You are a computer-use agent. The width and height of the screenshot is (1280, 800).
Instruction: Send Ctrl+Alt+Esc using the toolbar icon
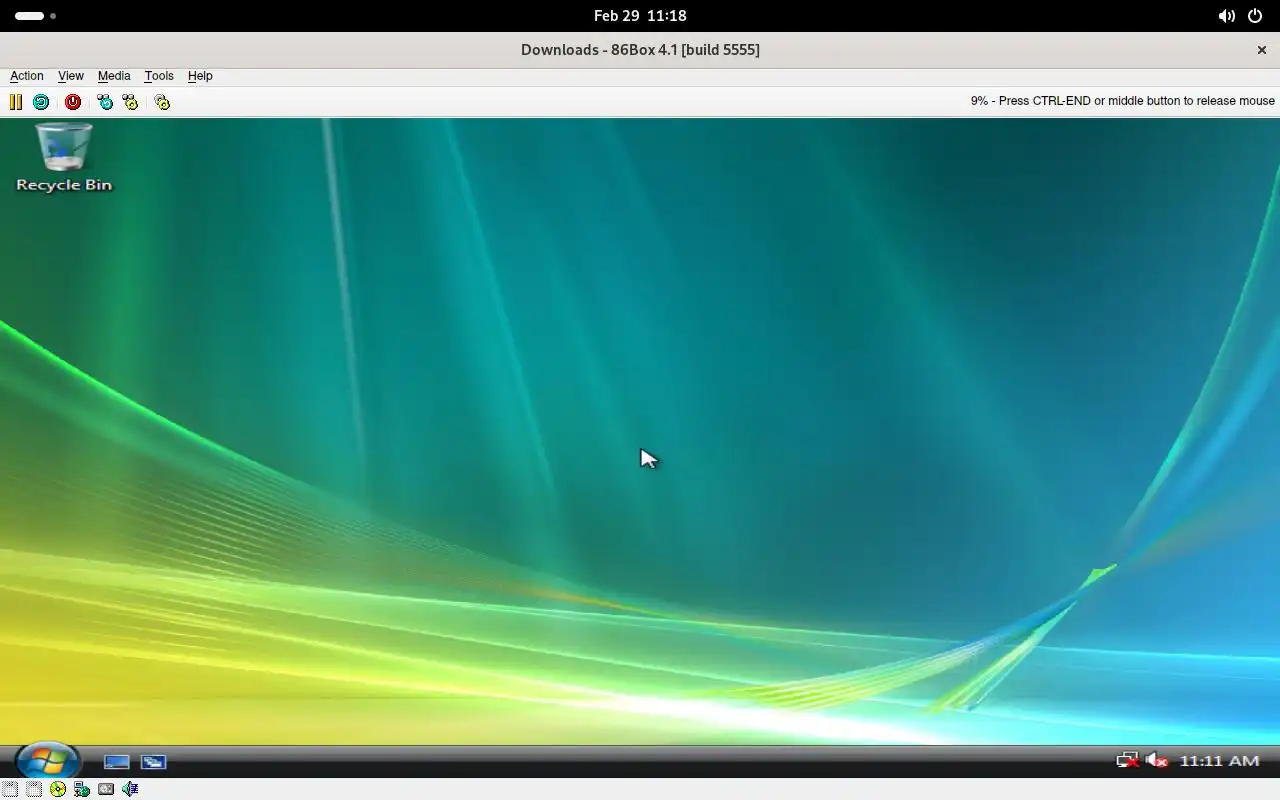tap(130, 102)
